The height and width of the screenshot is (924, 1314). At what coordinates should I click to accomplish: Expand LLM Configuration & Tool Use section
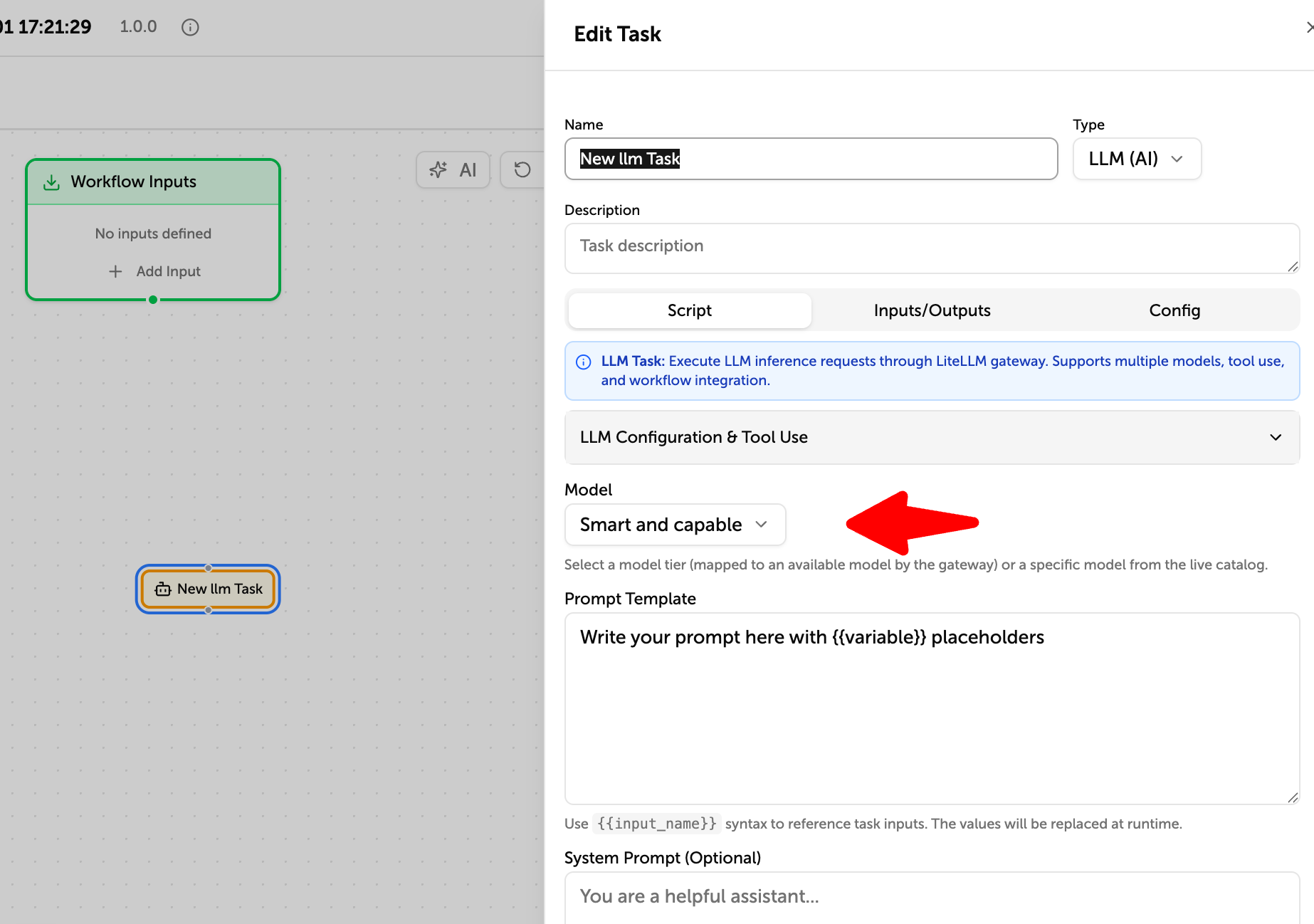(x=932, y=437)
